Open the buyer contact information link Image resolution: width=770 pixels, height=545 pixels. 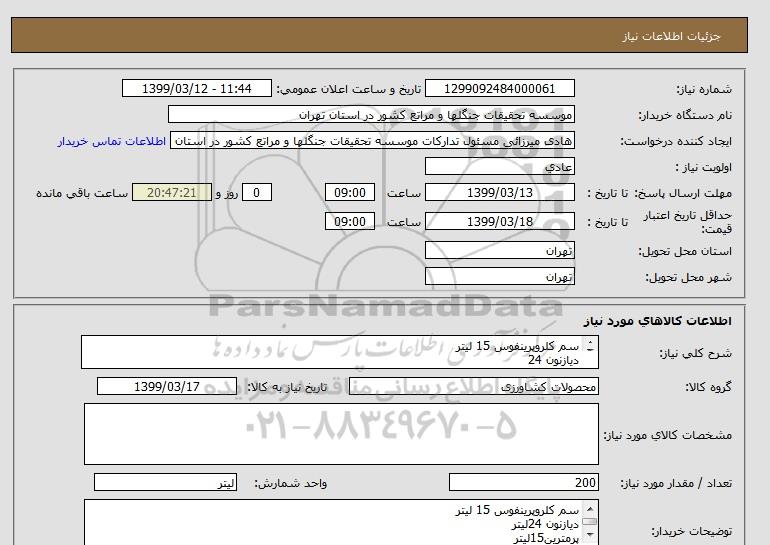point(111,141)
